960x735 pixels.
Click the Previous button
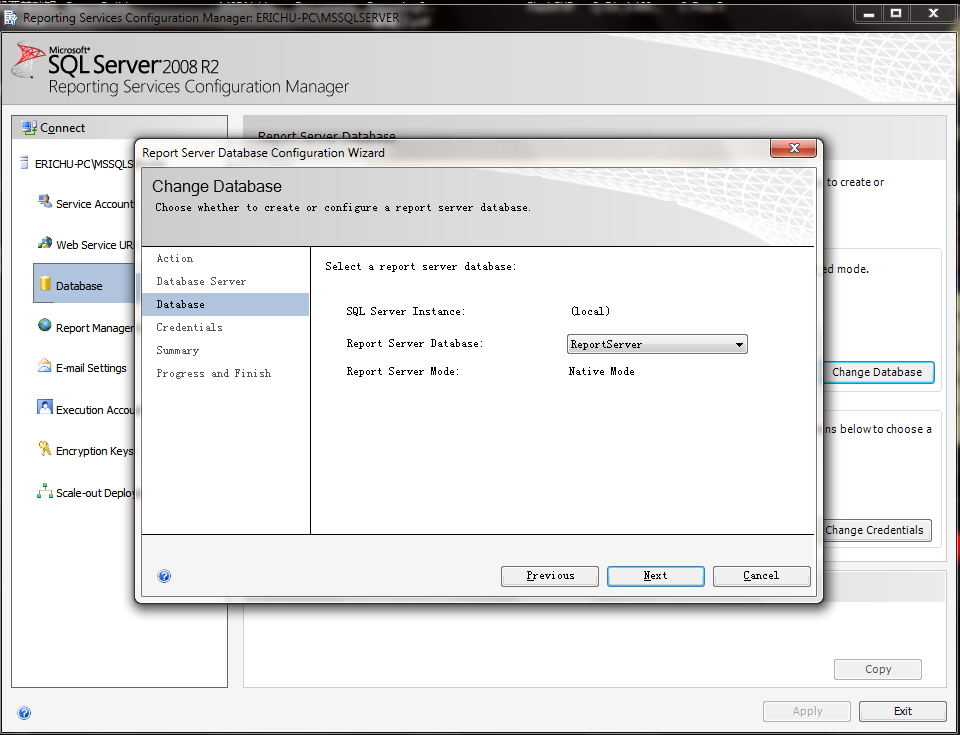tap(550, 576)
